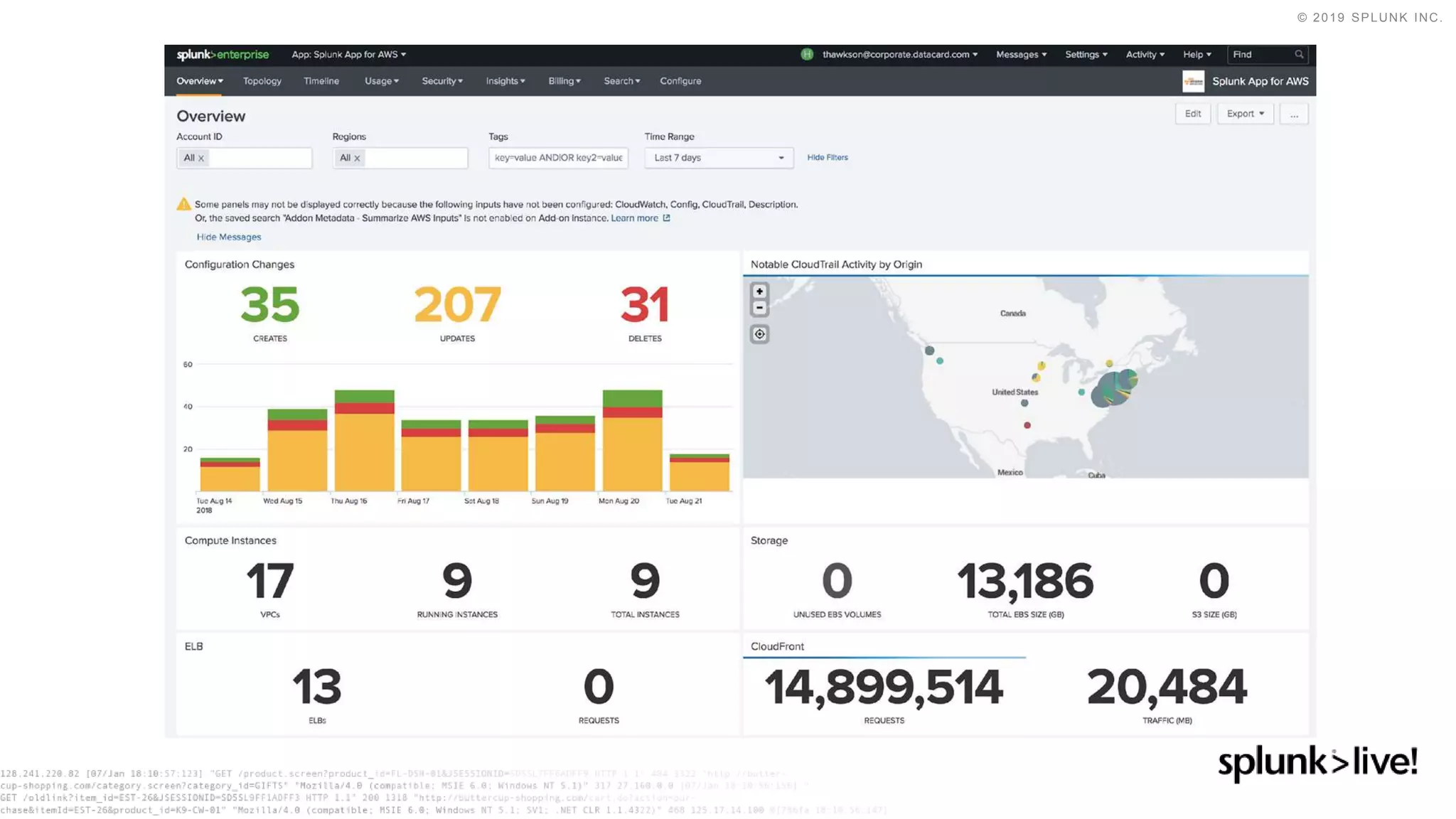
Task: Open the more actions ellipsis button
Action: pos(1294,114)
